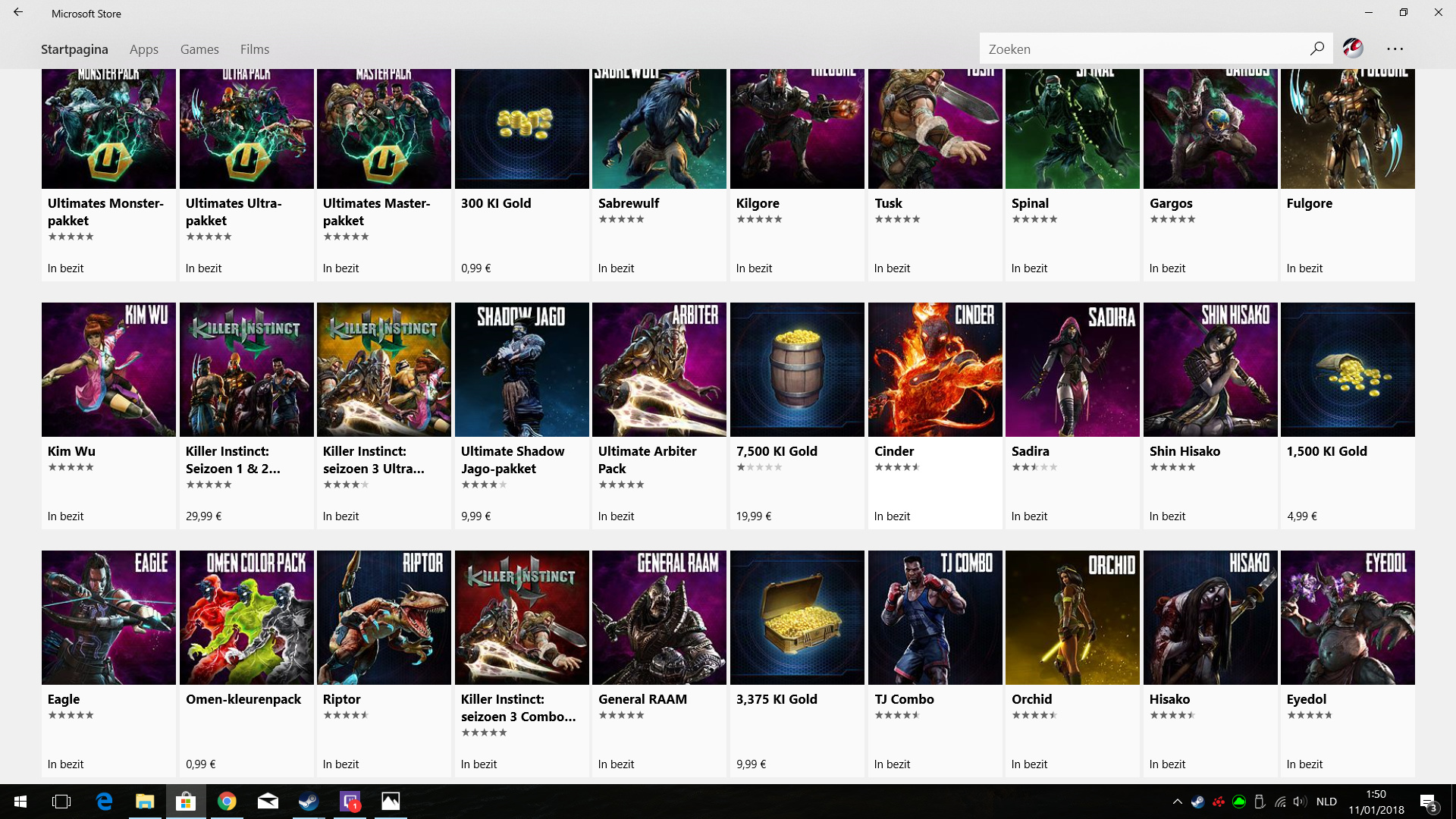This screenshot has width=1456, height=819.
Task: Open General RAAM thumbnail
Action: point(659,617)
